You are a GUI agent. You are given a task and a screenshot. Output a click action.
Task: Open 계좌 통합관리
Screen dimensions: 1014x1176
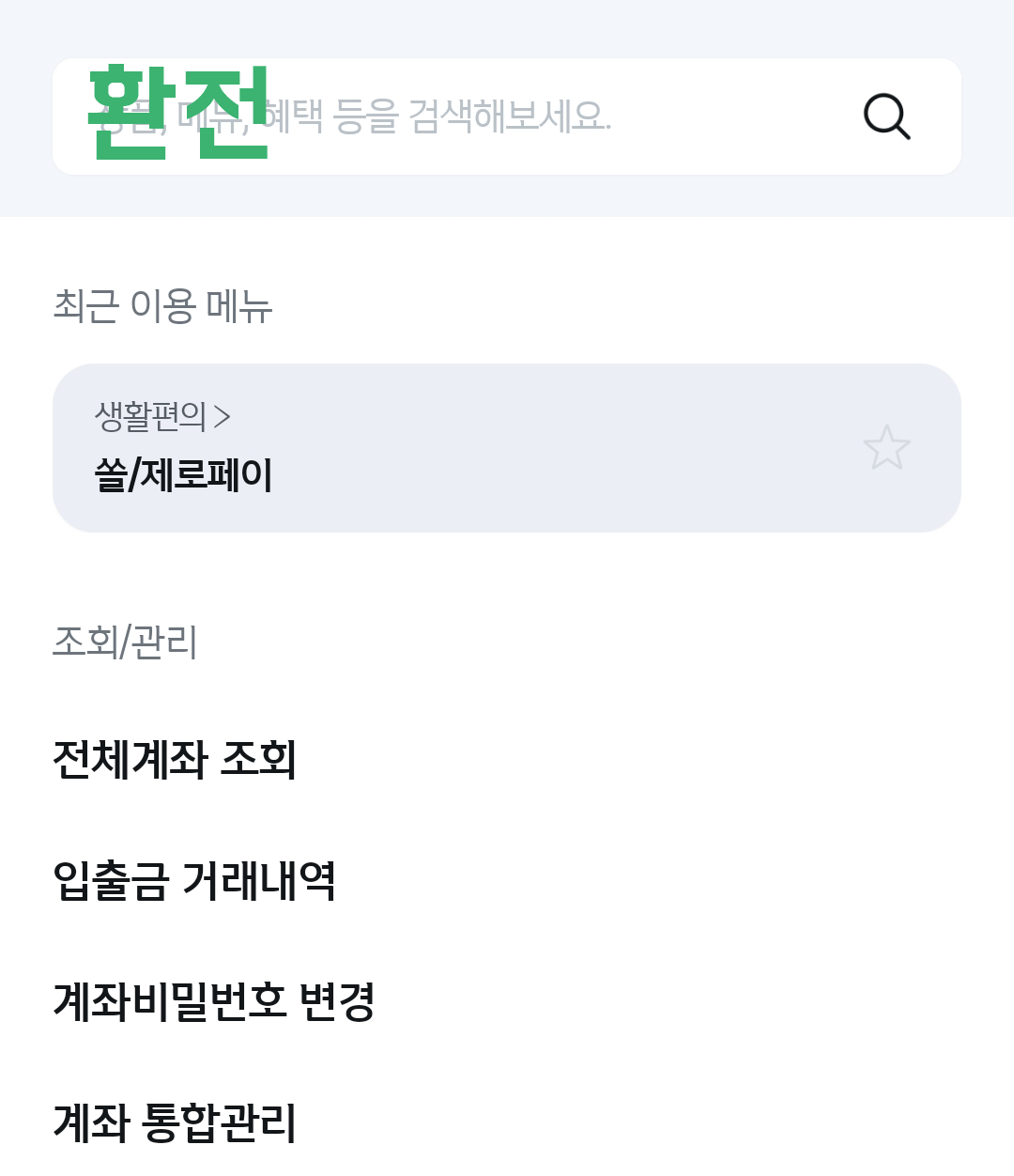[175, 1122]
